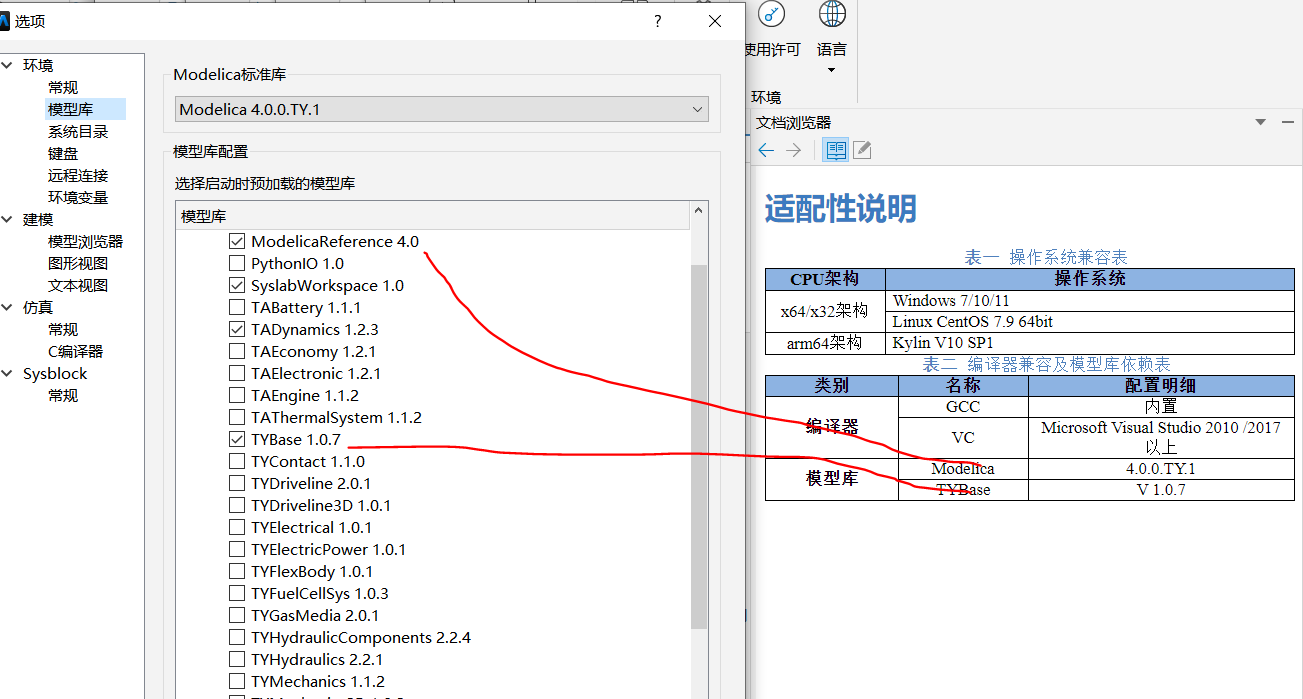Viewport: 1303px width, 699px height.
Task: Tick the TYFuelCellSys 1.0.3 checkbox
Action: click(237, 593)
